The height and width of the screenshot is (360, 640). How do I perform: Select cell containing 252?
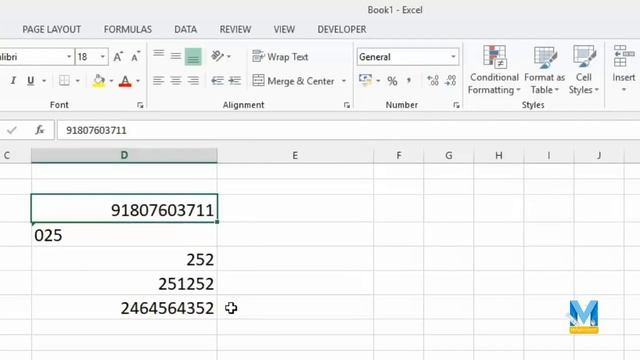[x=124, y=259]
